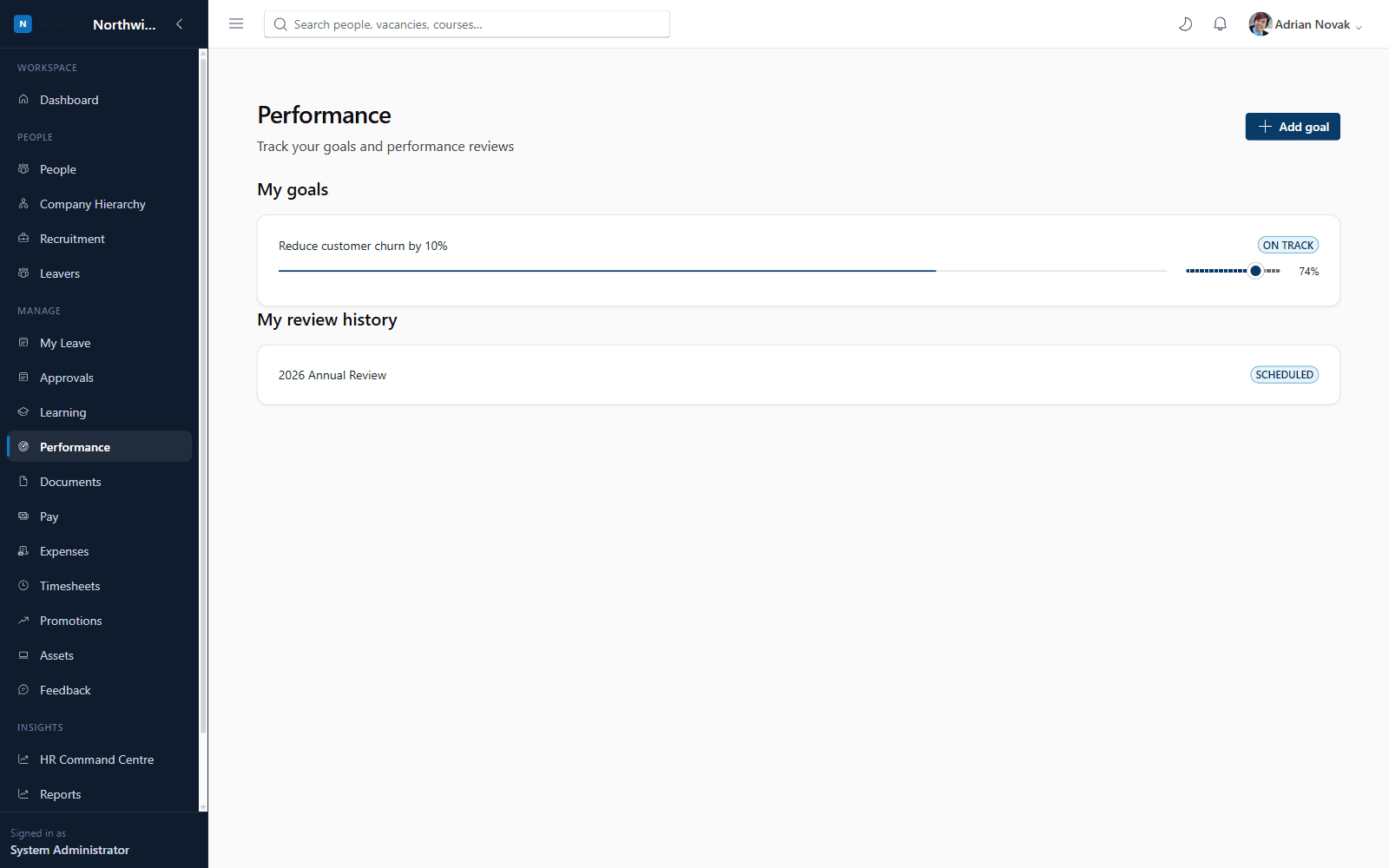The image size is (1389, 868).
Task: Click the goal progress slider handle
Action: (1255, 271)
